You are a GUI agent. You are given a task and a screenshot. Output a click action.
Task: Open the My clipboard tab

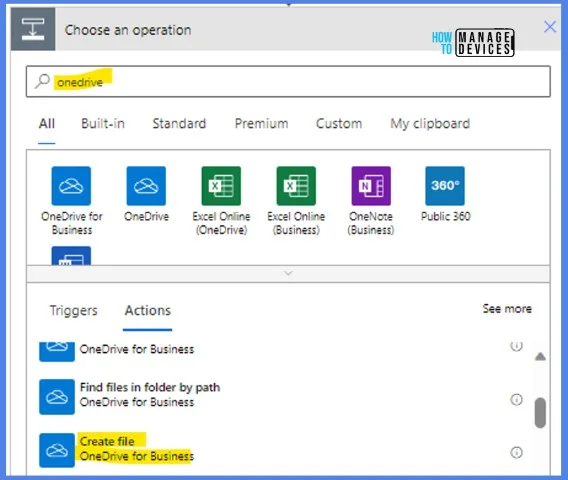(430, 124)
